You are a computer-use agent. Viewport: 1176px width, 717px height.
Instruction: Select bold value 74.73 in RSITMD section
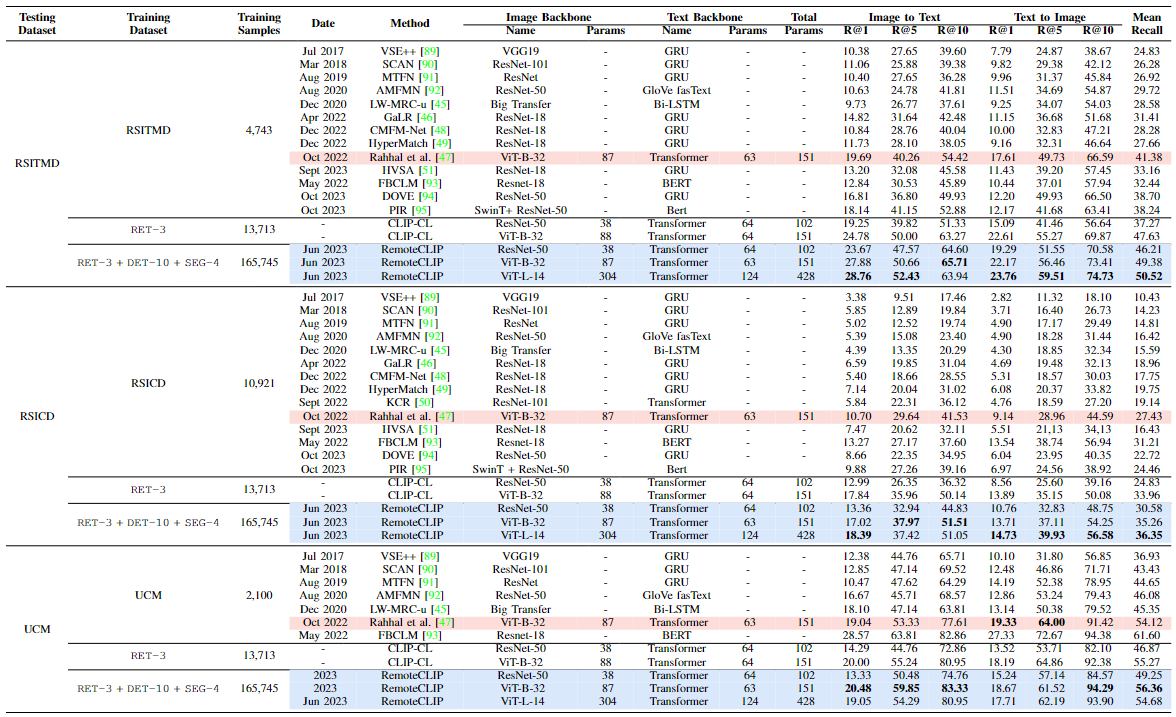1099,277
